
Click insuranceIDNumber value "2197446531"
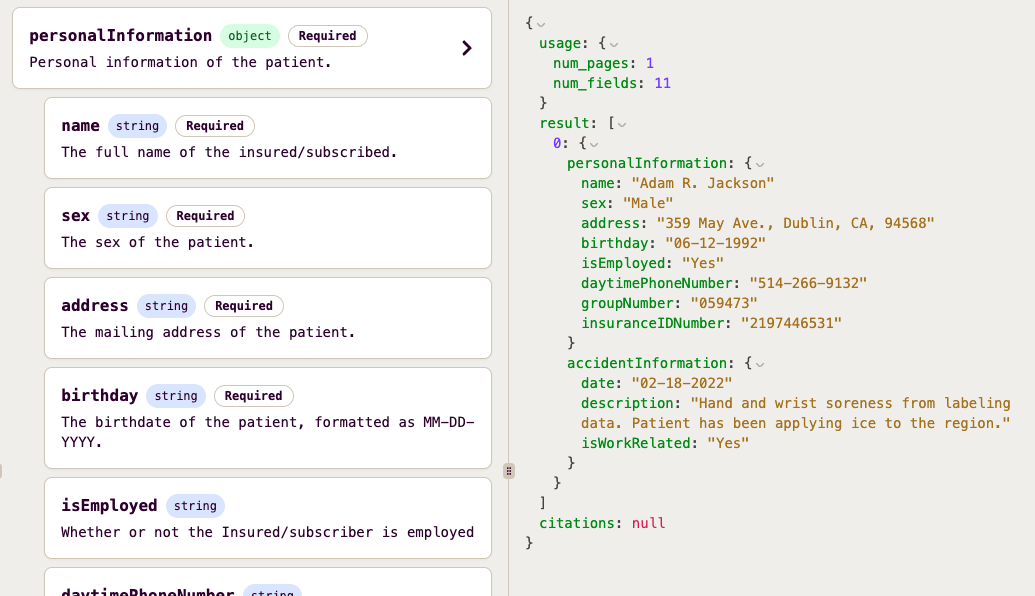[x=791, y=323]
